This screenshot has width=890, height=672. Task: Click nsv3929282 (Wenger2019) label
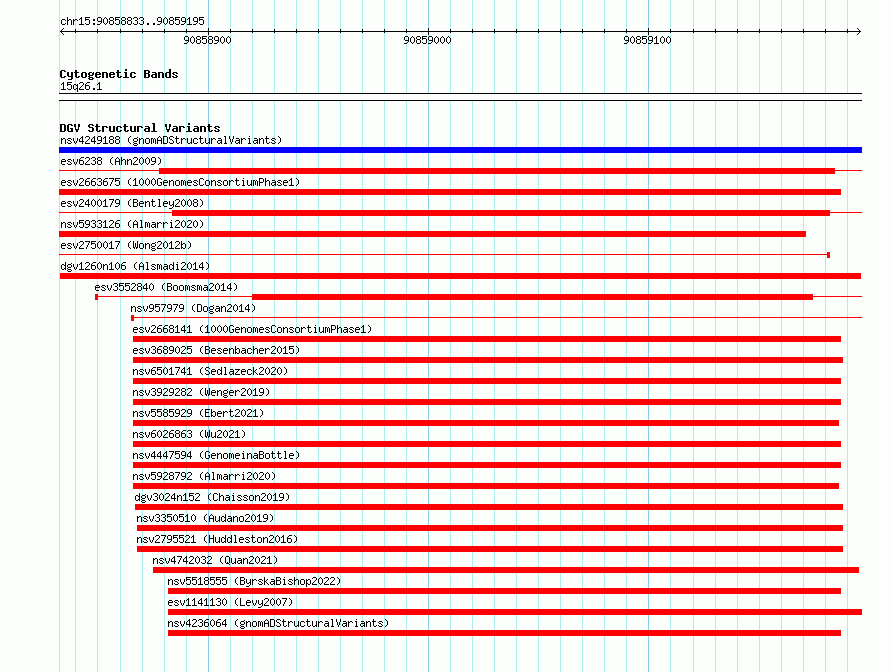(201, 392)
